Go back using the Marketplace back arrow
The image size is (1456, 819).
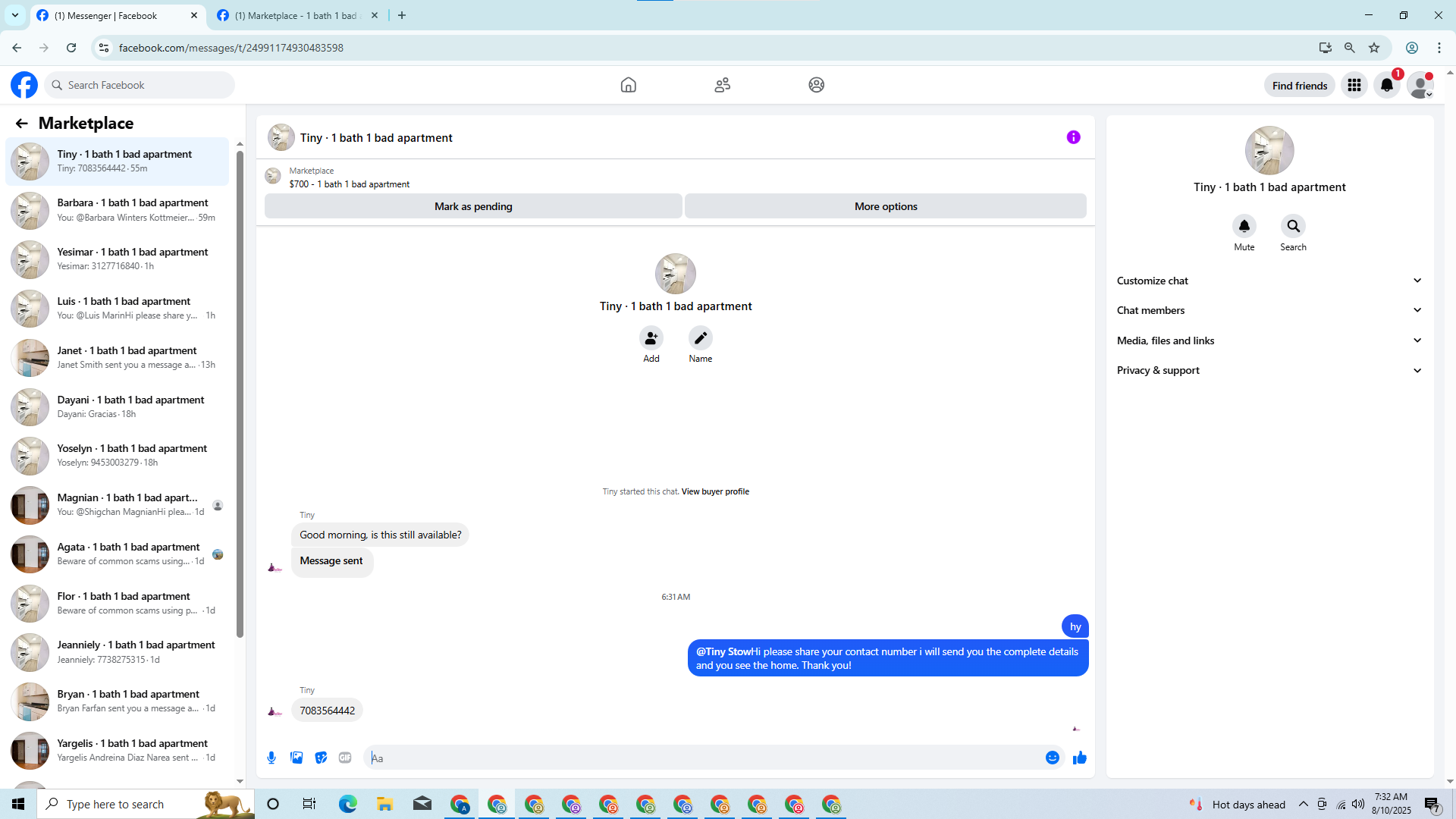21,123
